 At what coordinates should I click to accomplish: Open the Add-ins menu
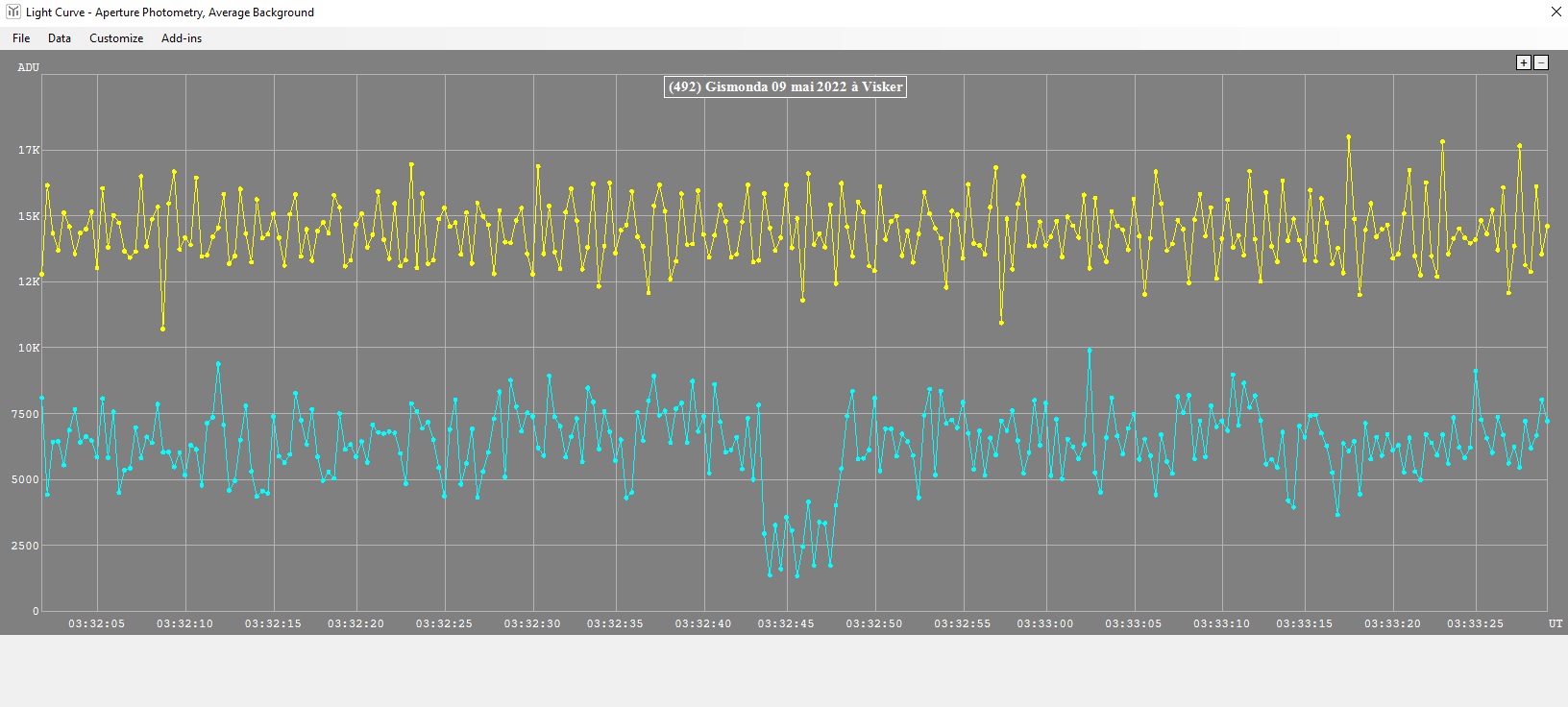coord(182,38)
